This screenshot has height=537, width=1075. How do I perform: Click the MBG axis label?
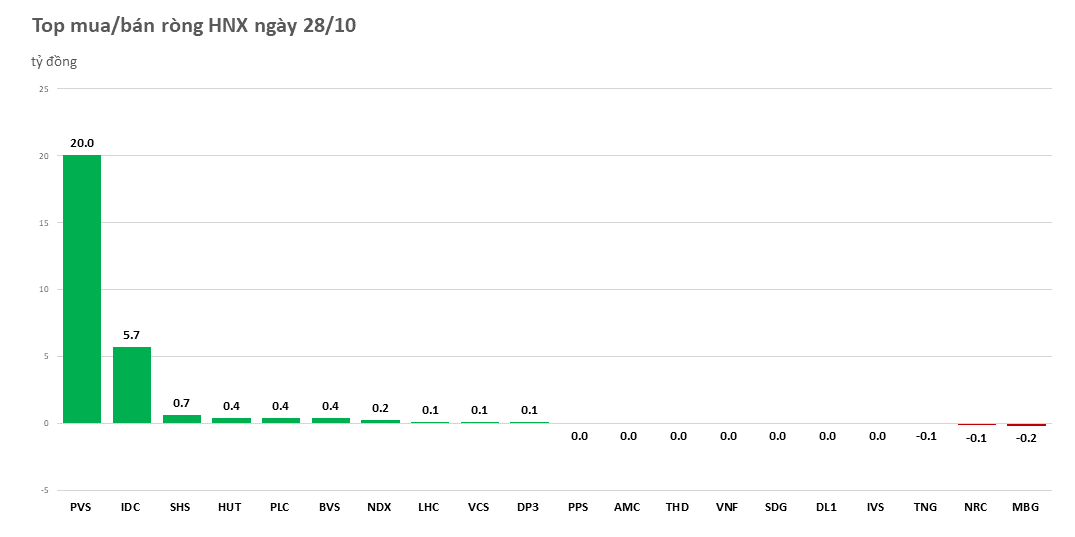1025,507
